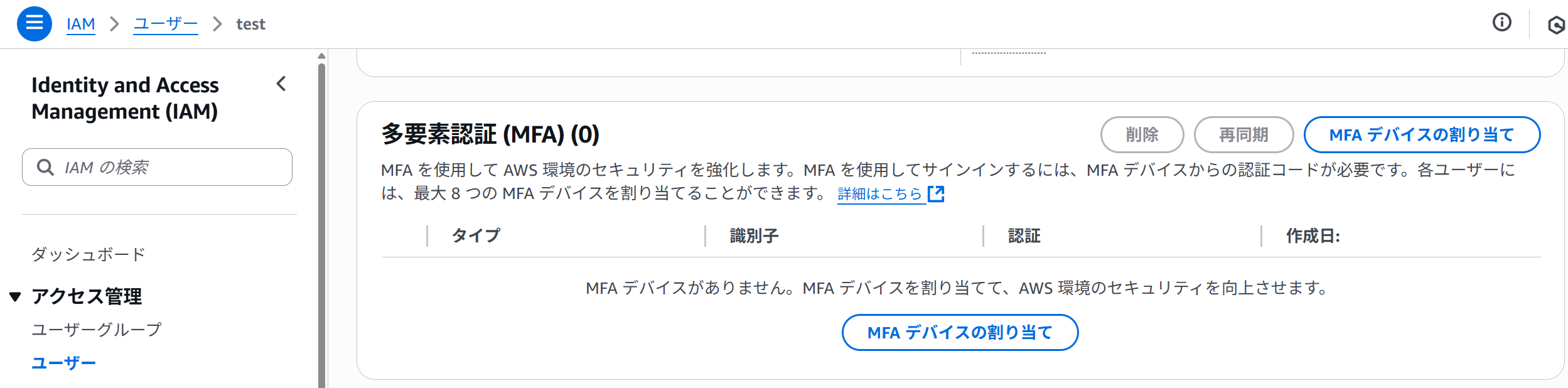Image resolution: width=1568 pixels, height=388 pixels.
Task: Go to ユーザー breadcrumb link
Action: coord(166,24)
